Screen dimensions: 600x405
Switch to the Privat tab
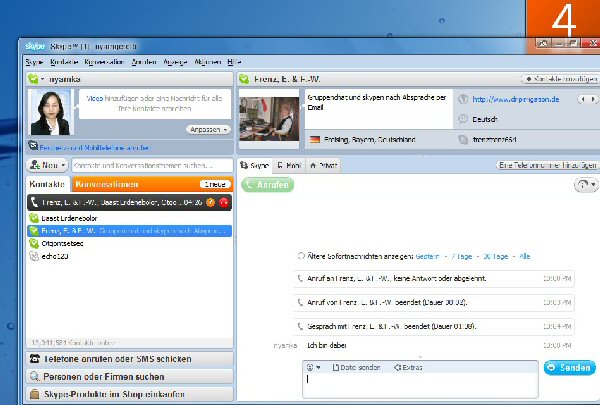pyautogui.click(x=323, y=165)
